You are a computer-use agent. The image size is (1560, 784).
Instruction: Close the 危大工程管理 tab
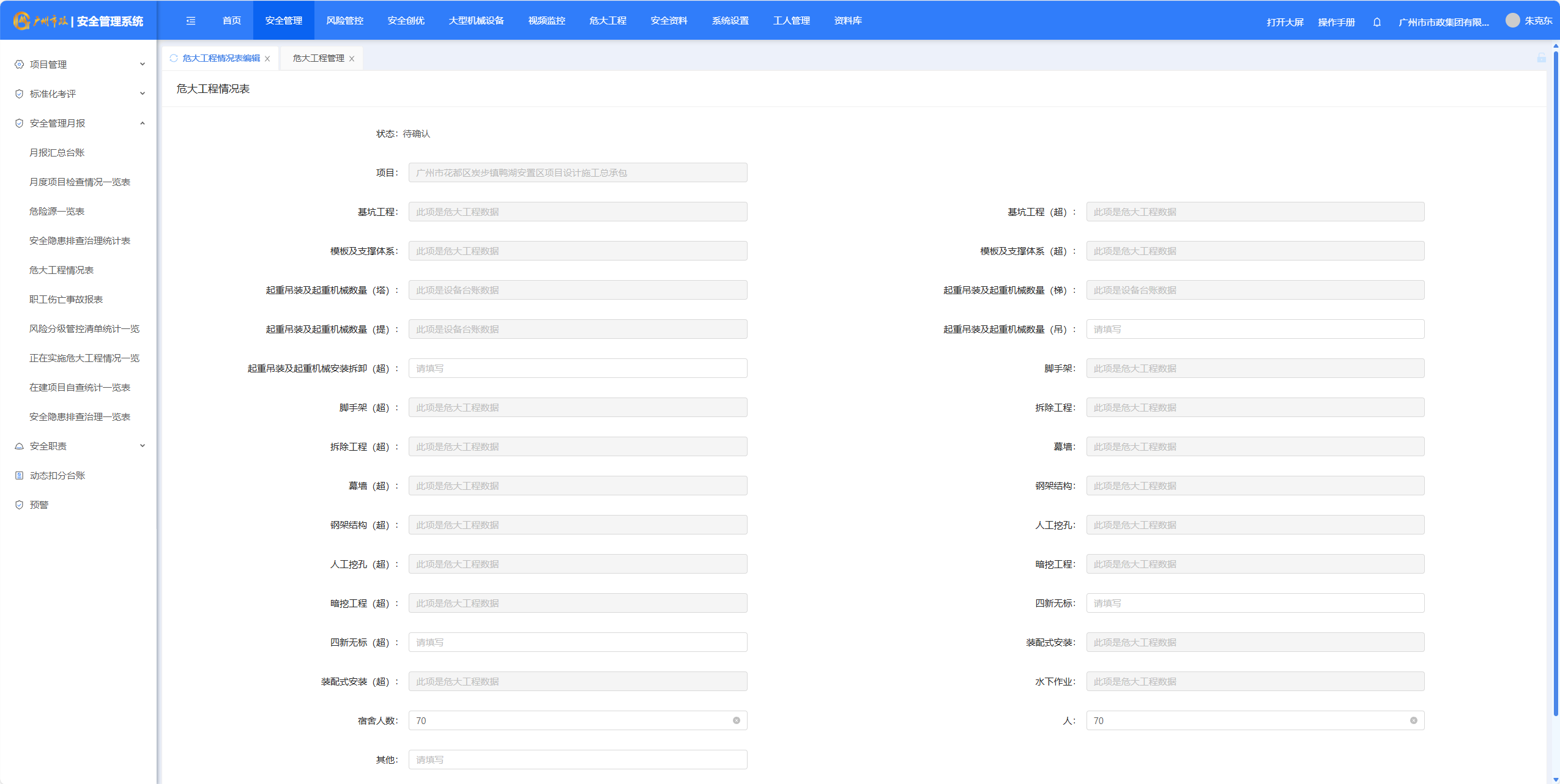click(x=352, y=59)
